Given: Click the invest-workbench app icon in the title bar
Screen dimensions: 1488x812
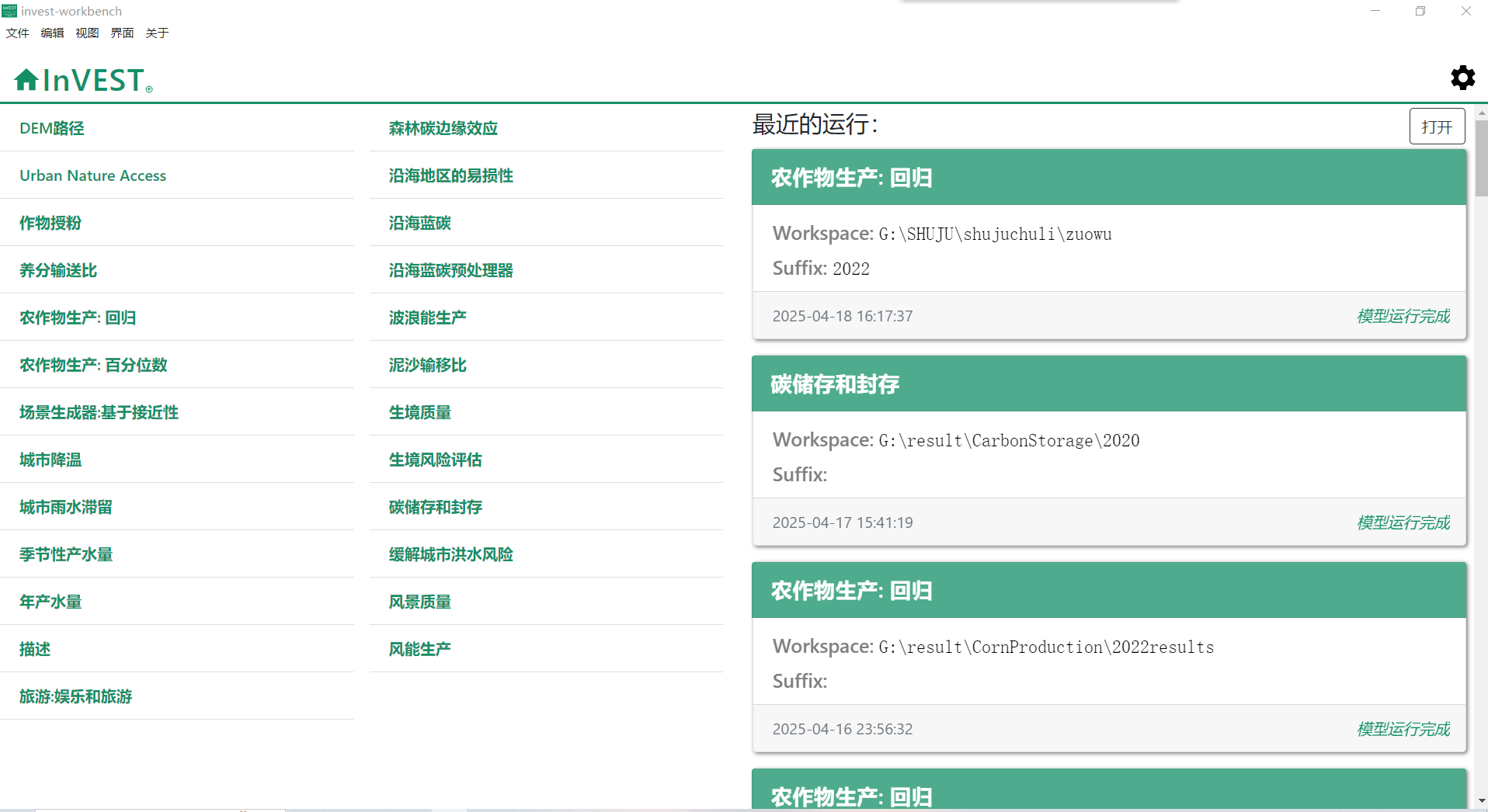Looking at the screenshot, I should tap(9, 11).
